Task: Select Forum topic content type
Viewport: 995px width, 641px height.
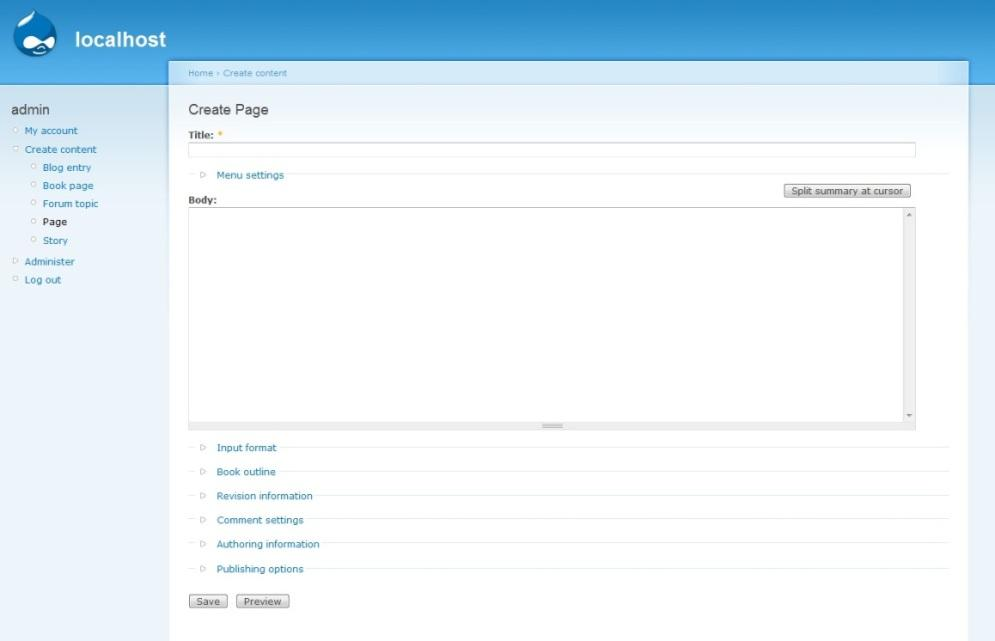Action: point(70,204)
